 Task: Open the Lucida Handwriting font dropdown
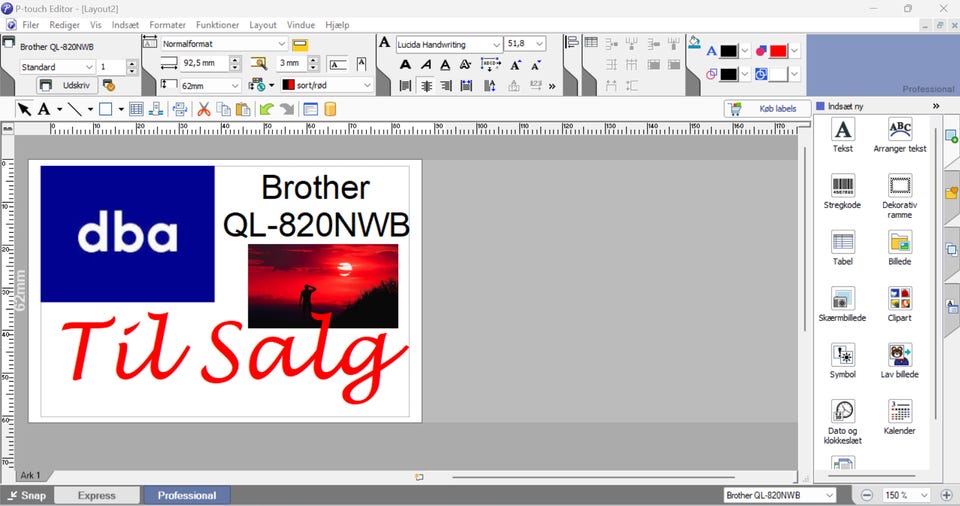[x=496, y=45]
